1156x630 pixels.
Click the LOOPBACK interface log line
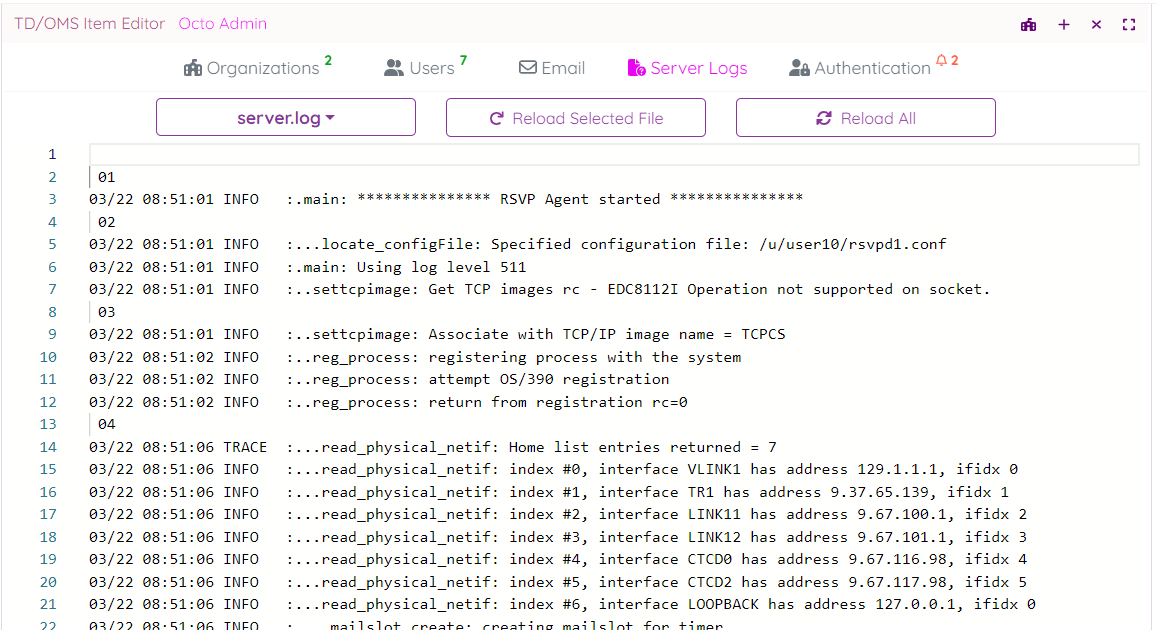click(562, 604)
